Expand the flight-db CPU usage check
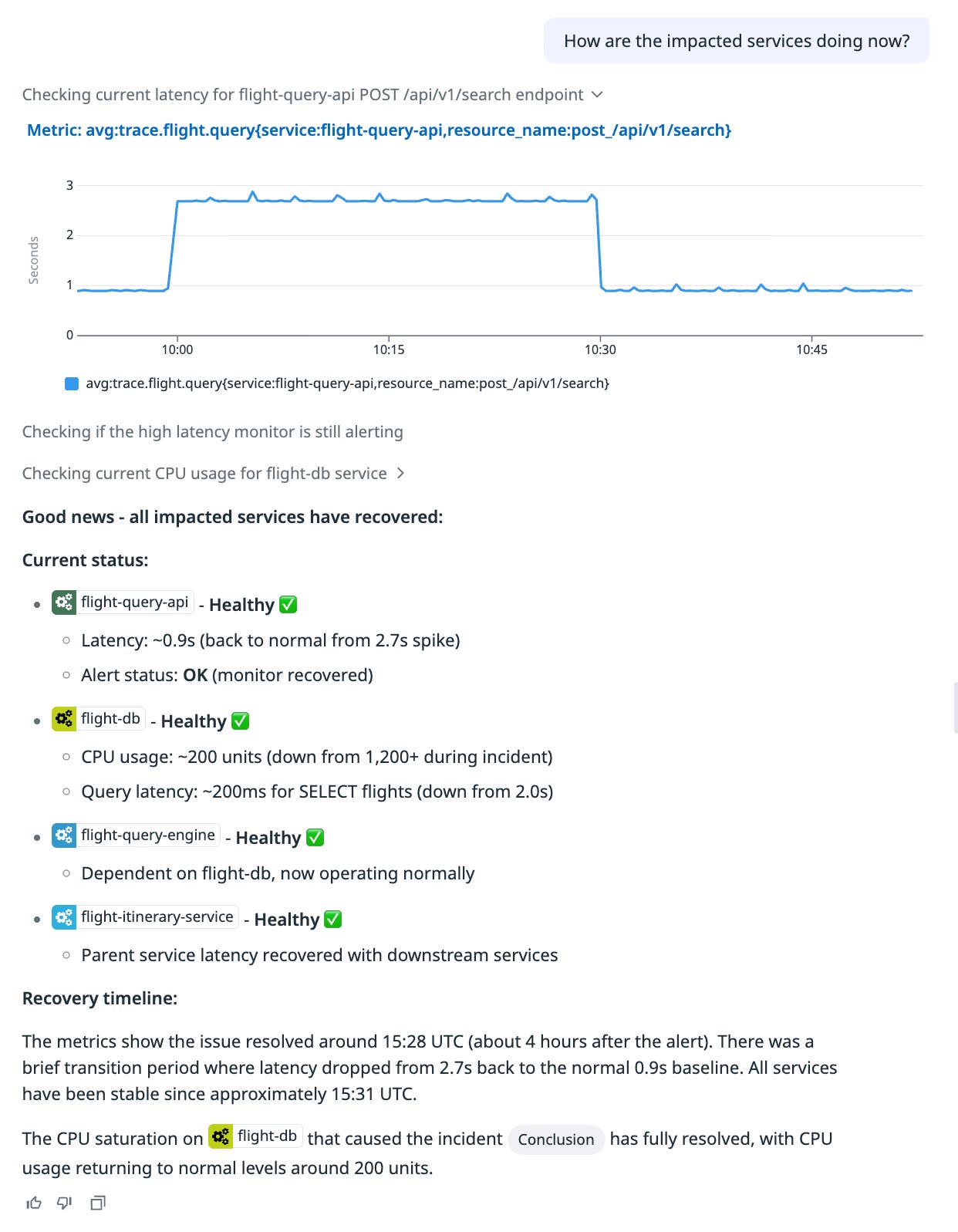The image size is (958, 1232). click(x=401, y=474)
